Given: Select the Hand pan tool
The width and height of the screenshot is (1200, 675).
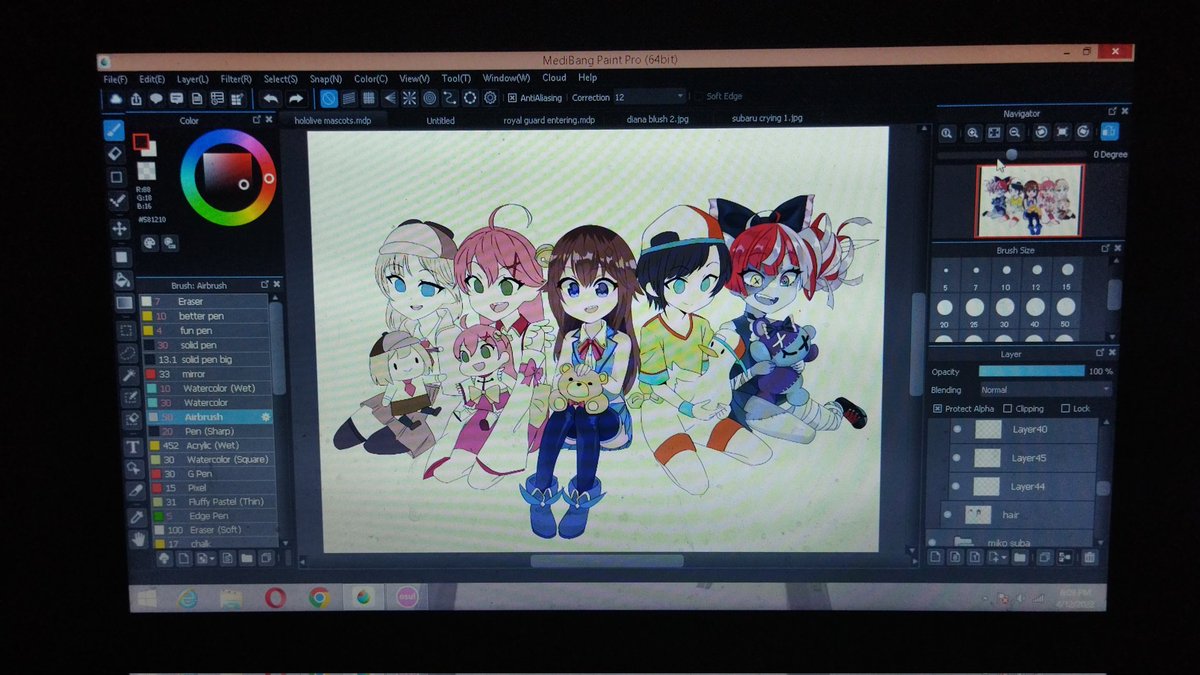Looking at the screenshot, I should [x=138, y=539].
